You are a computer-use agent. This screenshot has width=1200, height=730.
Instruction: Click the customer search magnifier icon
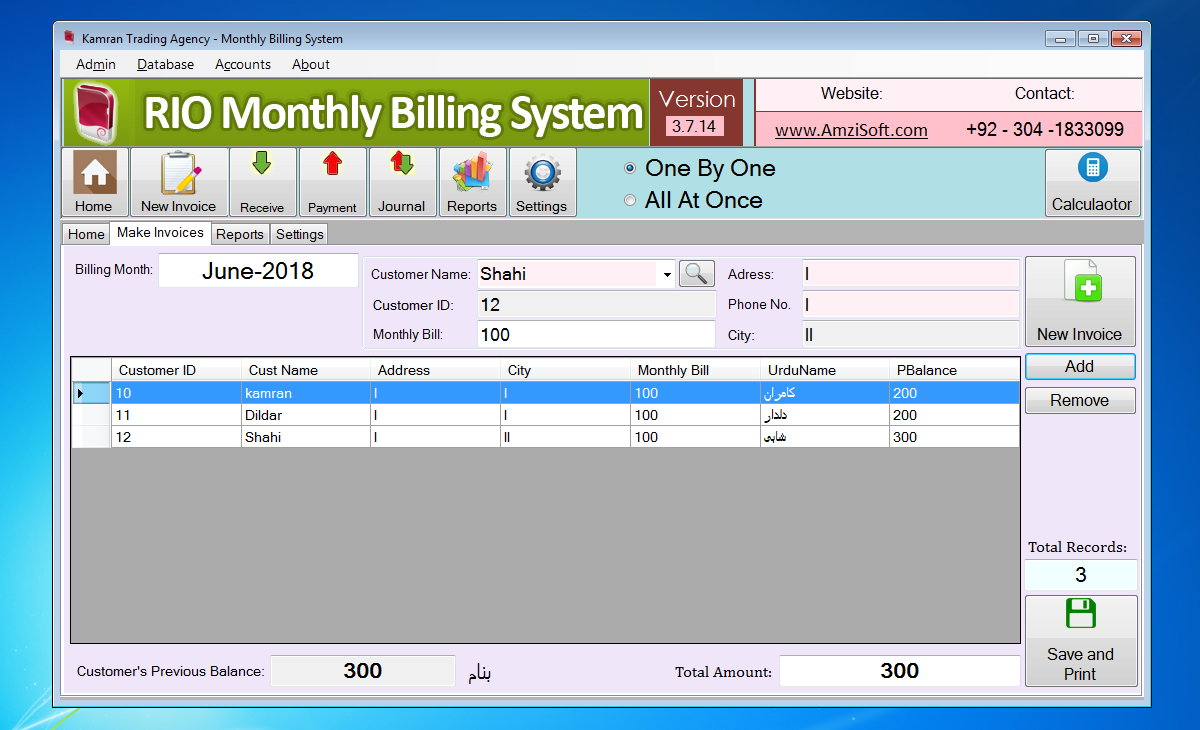[x=696, y=273]
